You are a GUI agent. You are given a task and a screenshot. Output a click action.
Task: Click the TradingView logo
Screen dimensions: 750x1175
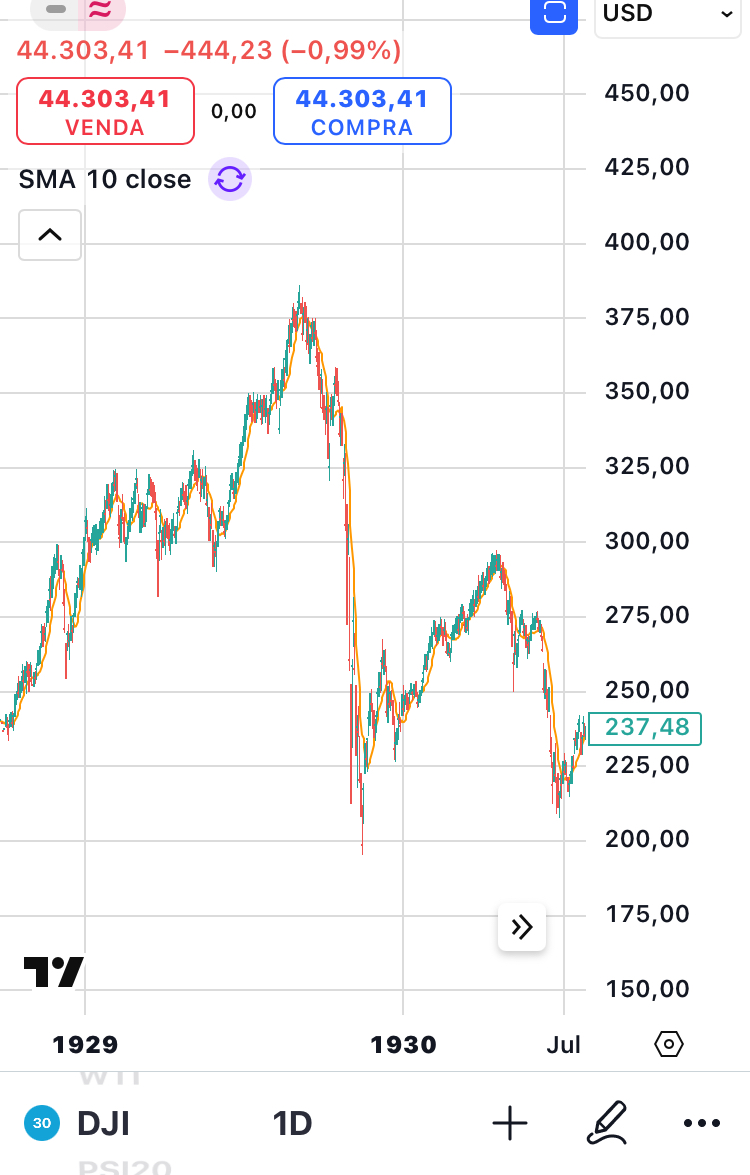54,972
